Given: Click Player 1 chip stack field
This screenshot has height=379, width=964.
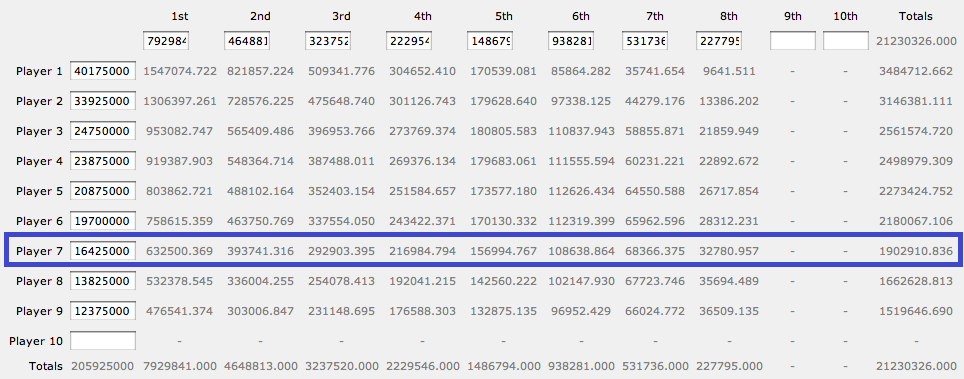Looking at the screenshot, I should (103, 71).
